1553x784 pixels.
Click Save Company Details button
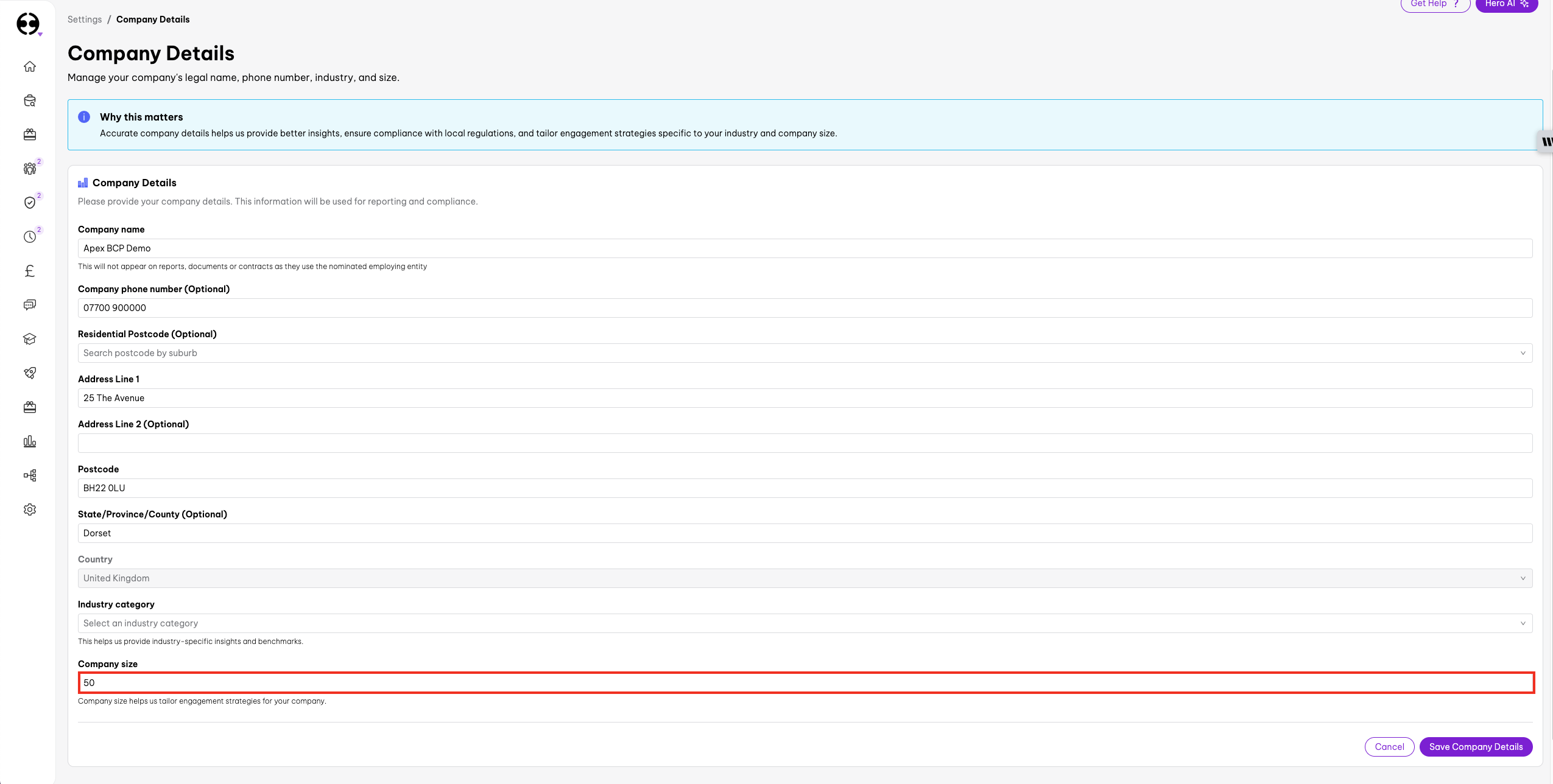click(1475, 747)
